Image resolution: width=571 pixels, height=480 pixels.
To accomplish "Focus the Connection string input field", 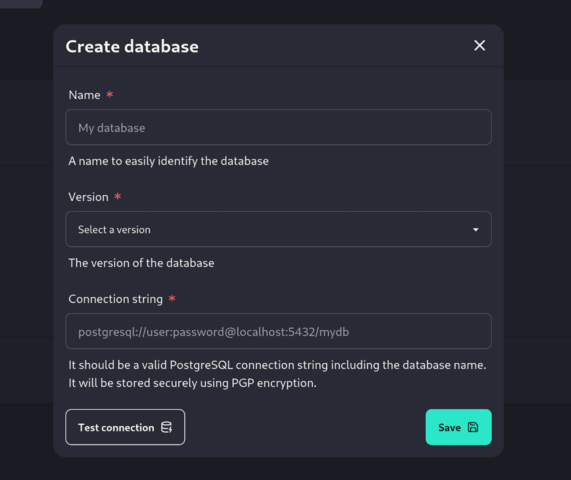I will coord(278,331).
